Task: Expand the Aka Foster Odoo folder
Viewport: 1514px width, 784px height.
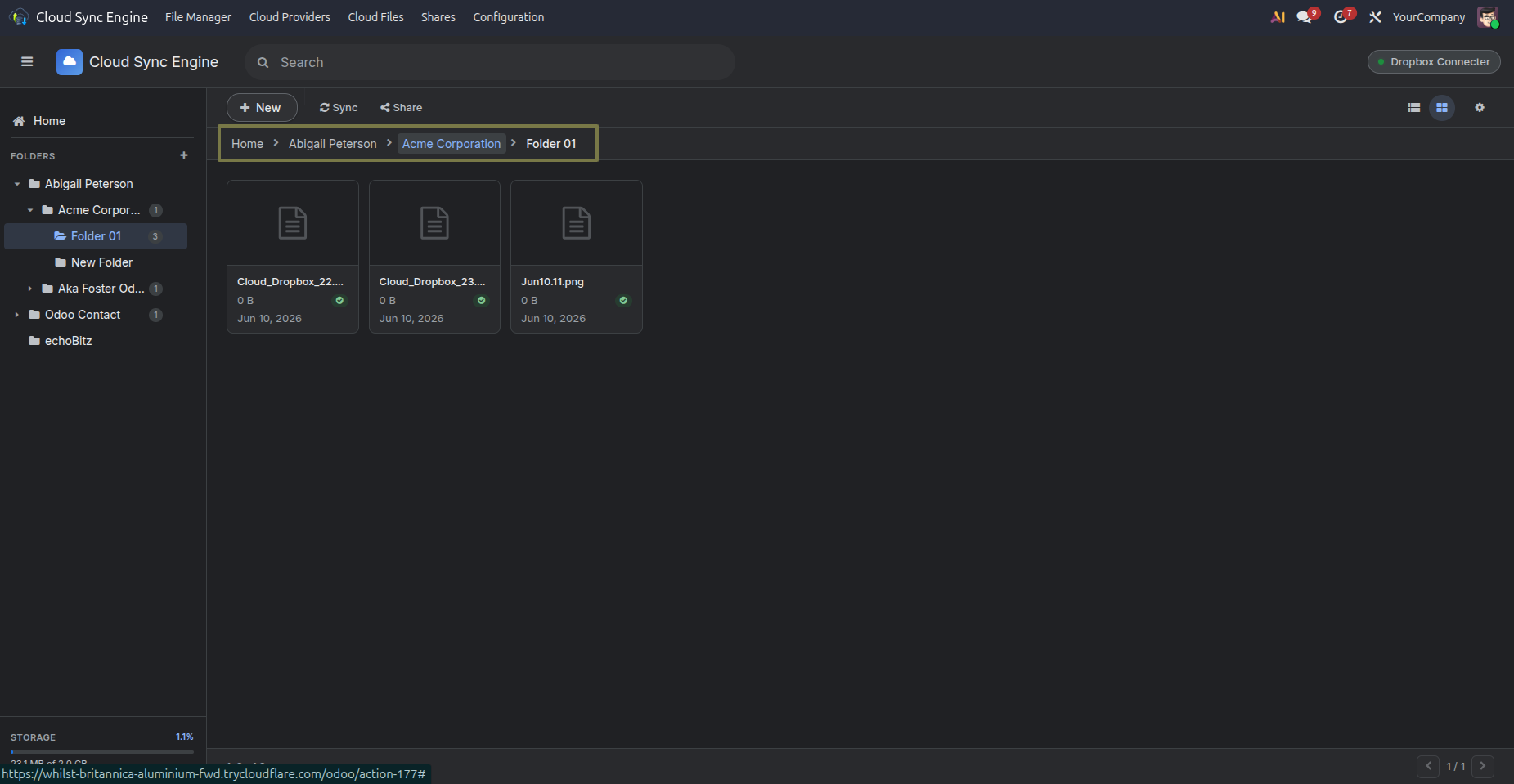Action: pos(30,289)
